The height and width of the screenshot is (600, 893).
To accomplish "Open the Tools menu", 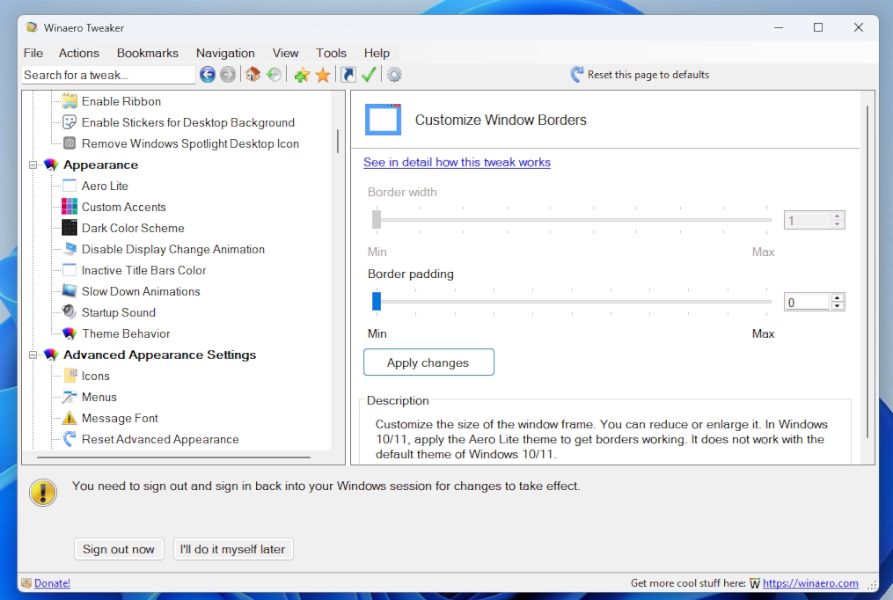I will tap(331, 53).
